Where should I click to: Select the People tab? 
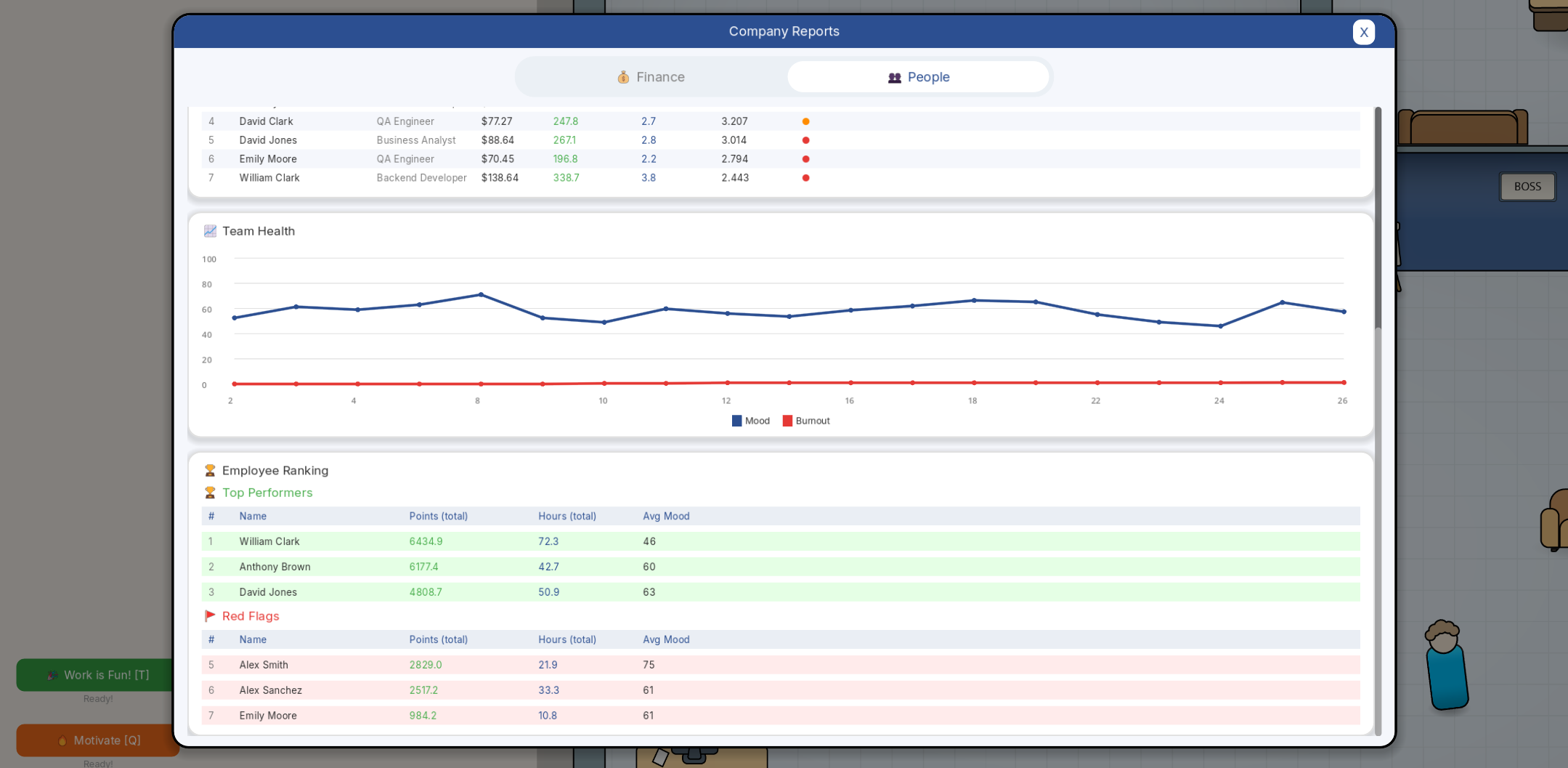click(918, 77)
